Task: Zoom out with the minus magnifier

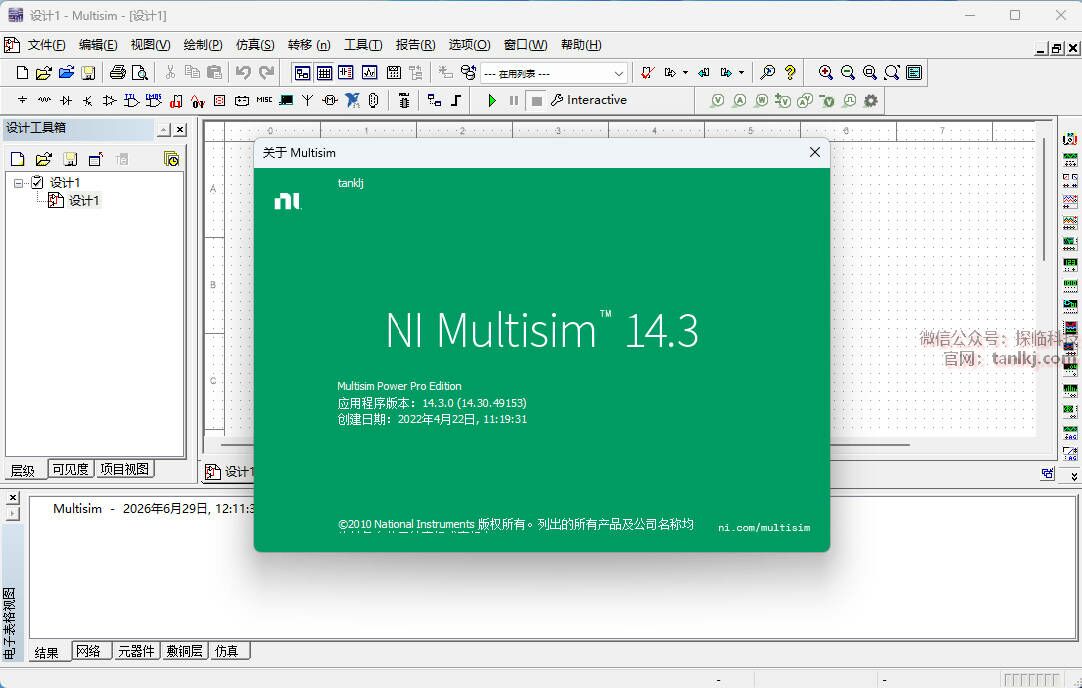Action: pos(847,72)
